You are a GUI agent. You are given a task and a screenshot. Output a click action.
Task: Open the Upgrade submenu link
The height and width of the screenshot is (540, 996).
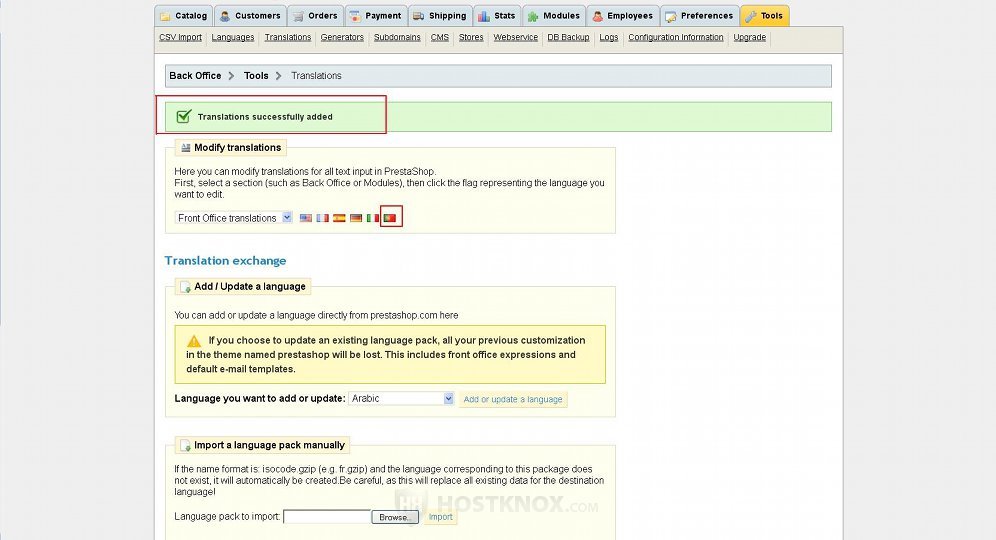[x=750, y=37]
